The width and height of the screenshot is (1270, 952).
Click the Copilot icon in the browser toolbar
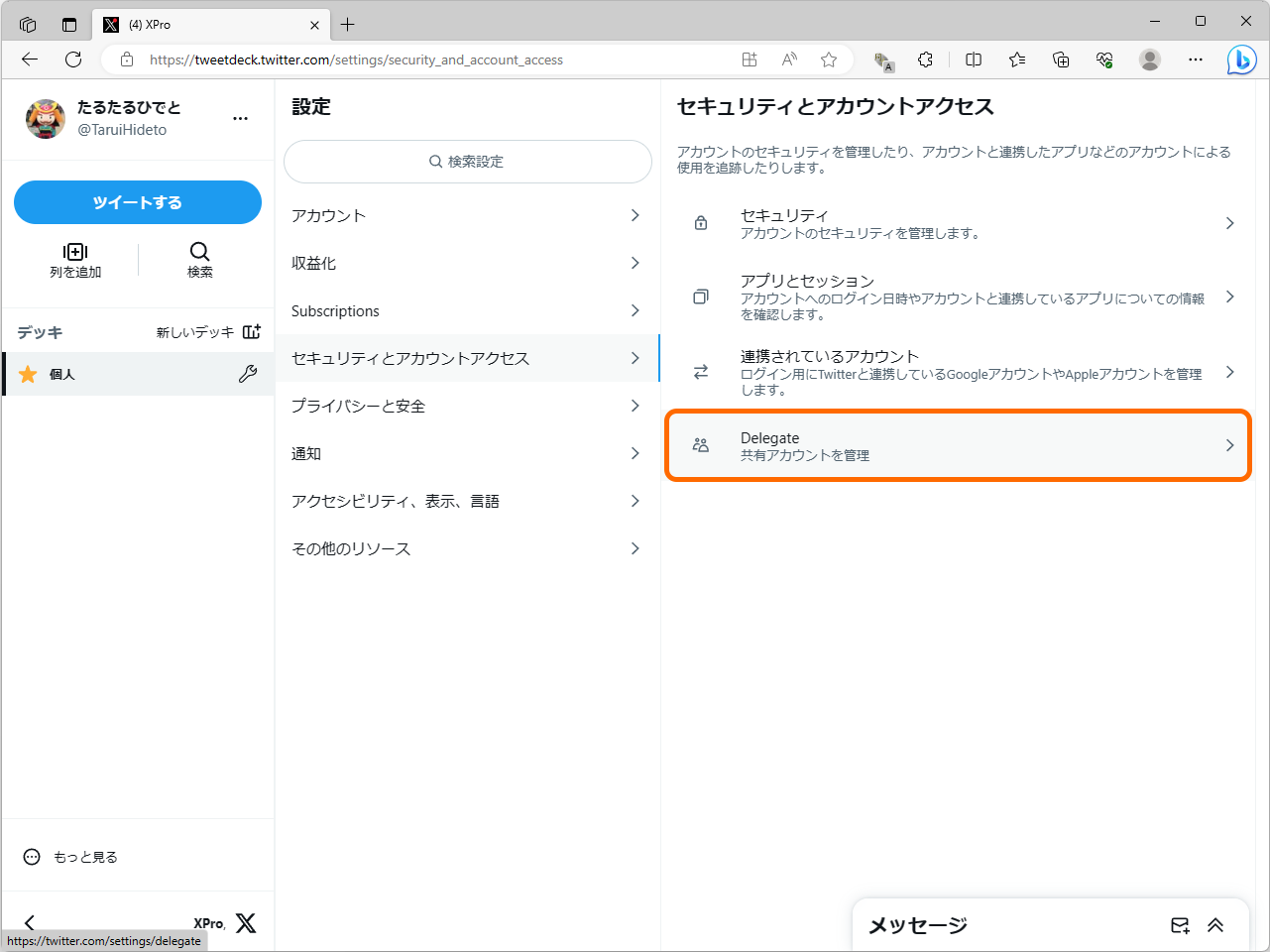(1241, 59)
